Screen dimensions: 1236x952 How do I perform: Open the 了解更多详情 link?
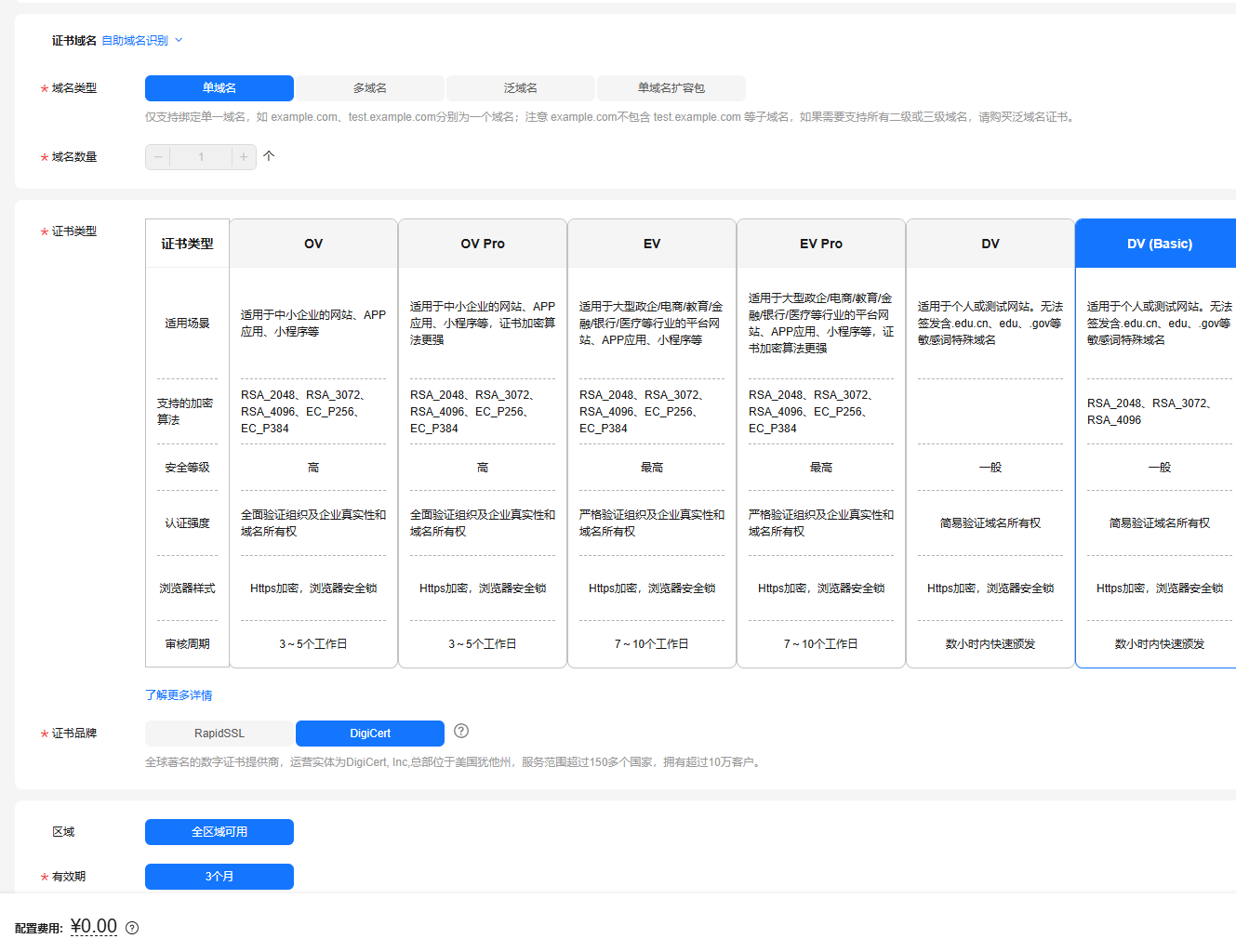[x=179, y=695]
